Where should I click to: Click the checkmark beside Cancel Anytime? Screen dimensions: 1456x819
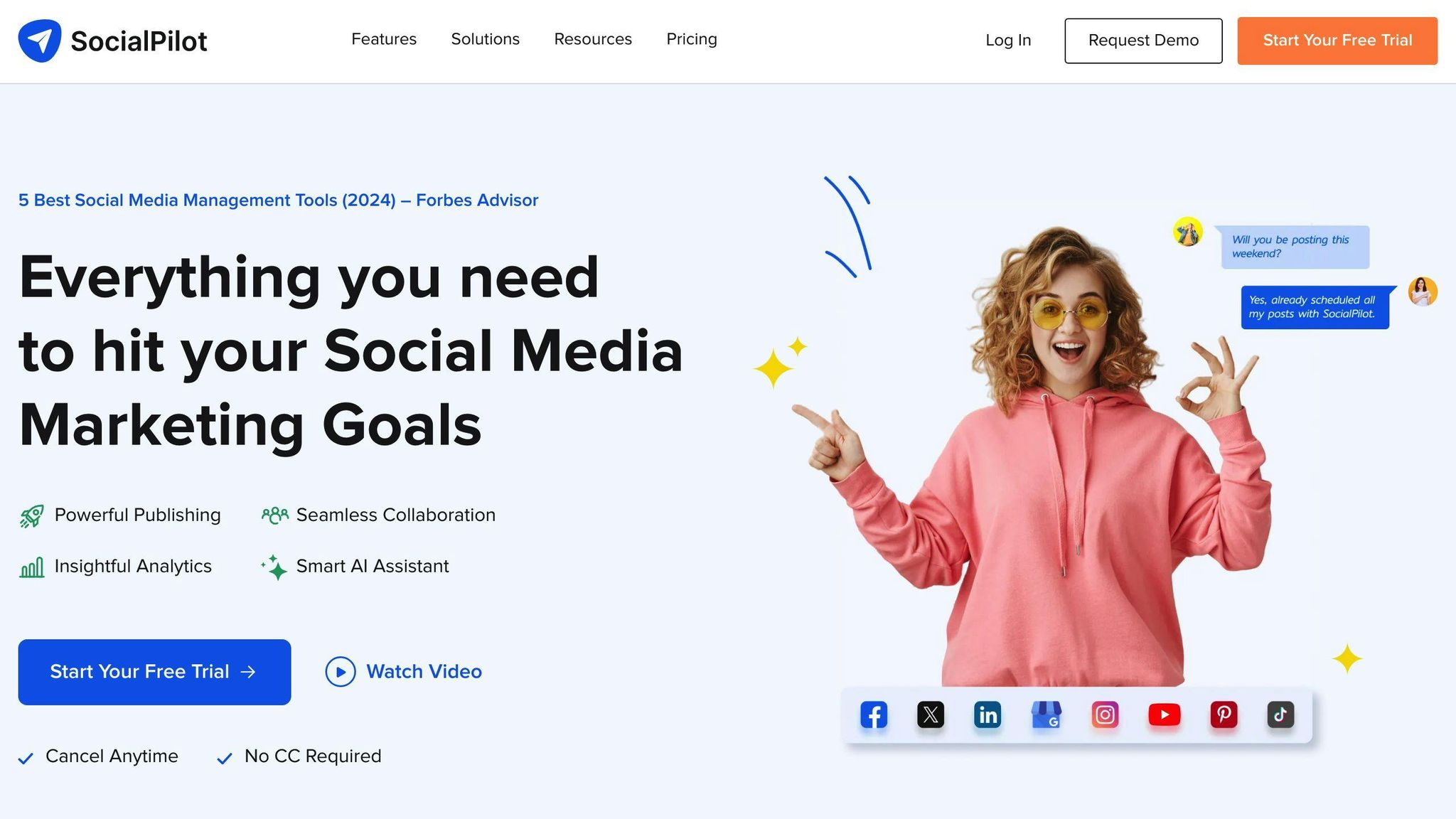[26, 759]
